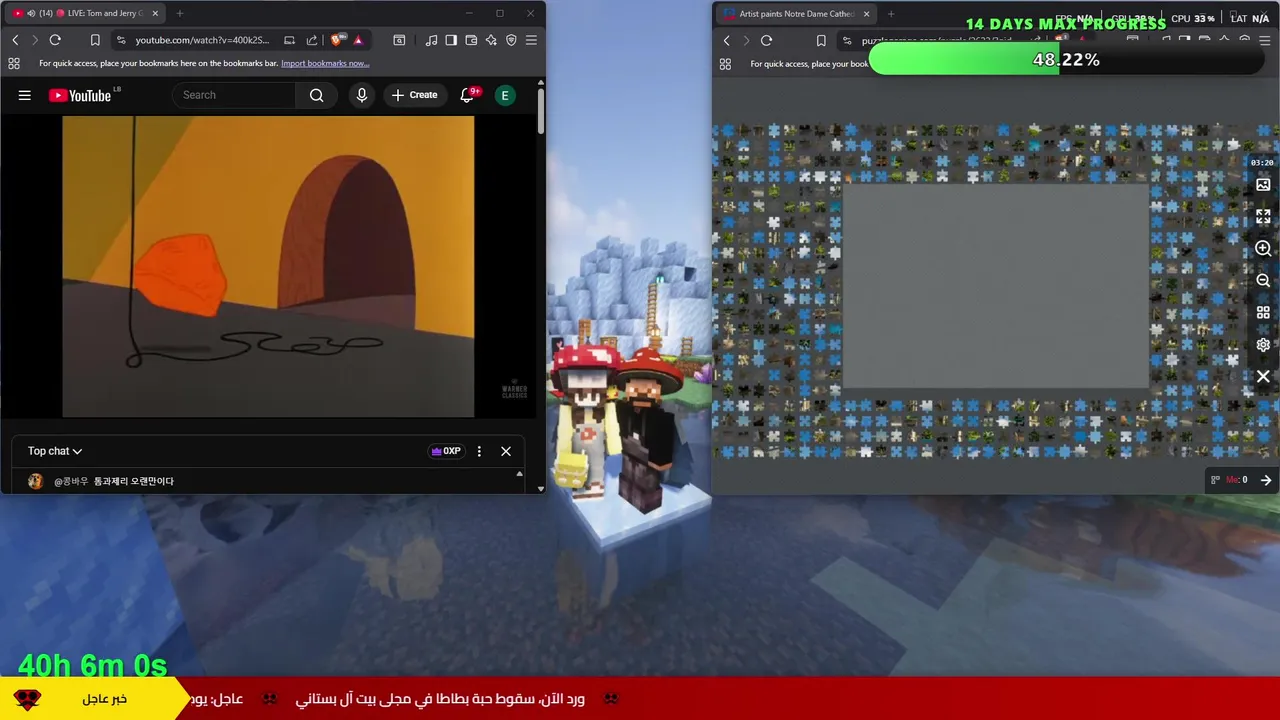Image resolution: width=1280 pixels, height=720 pixels.
Task: Click the 40h 6m 0s timer text
Action: pyautogui.click(x=92, y=665)
